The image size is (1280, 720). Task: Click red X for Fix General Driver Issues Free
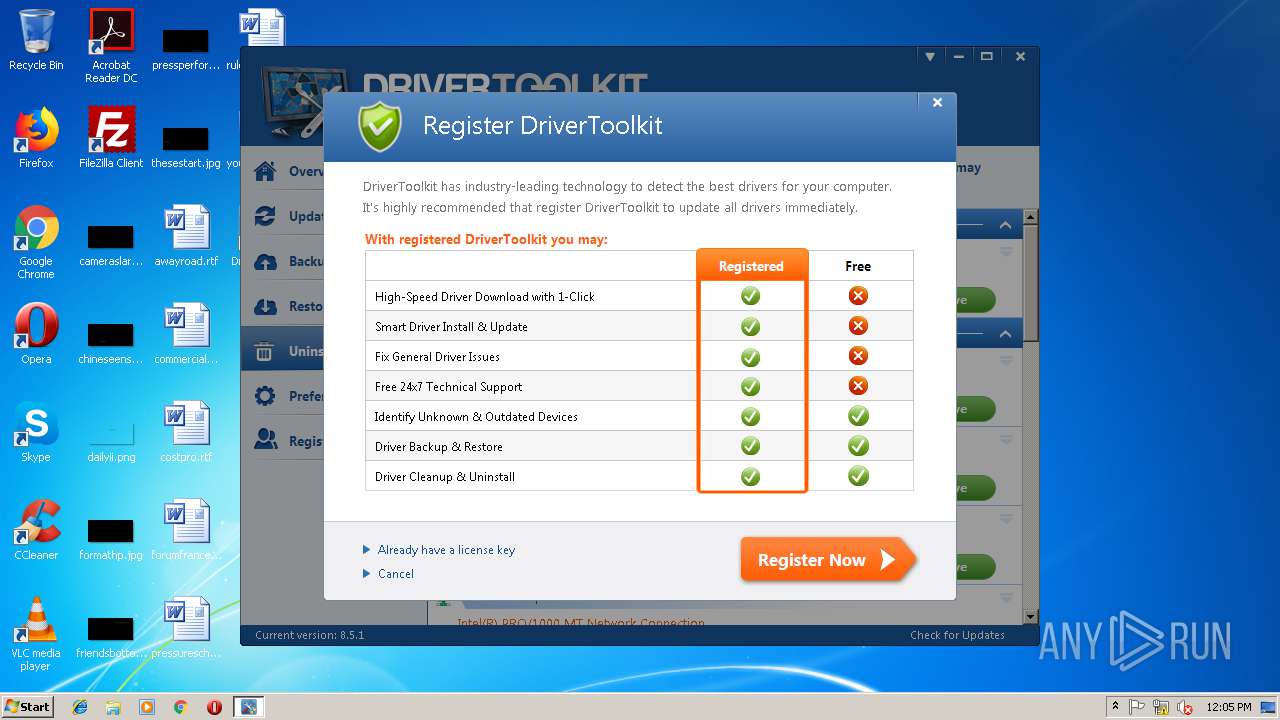tap(858, 356)
